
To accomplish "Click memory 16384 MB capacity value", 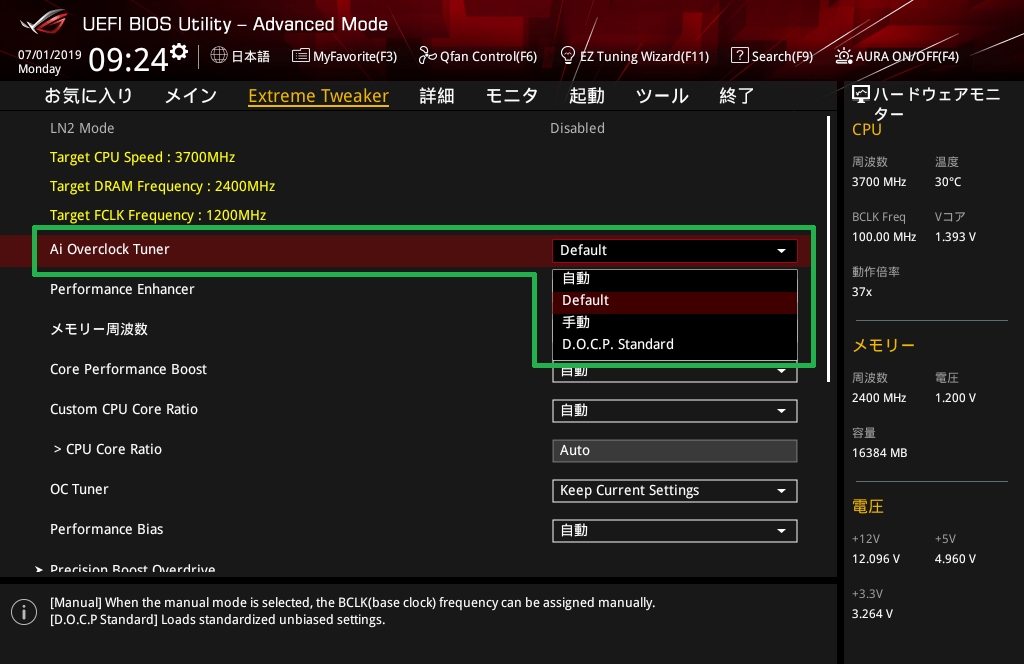I will pos(880,453).
